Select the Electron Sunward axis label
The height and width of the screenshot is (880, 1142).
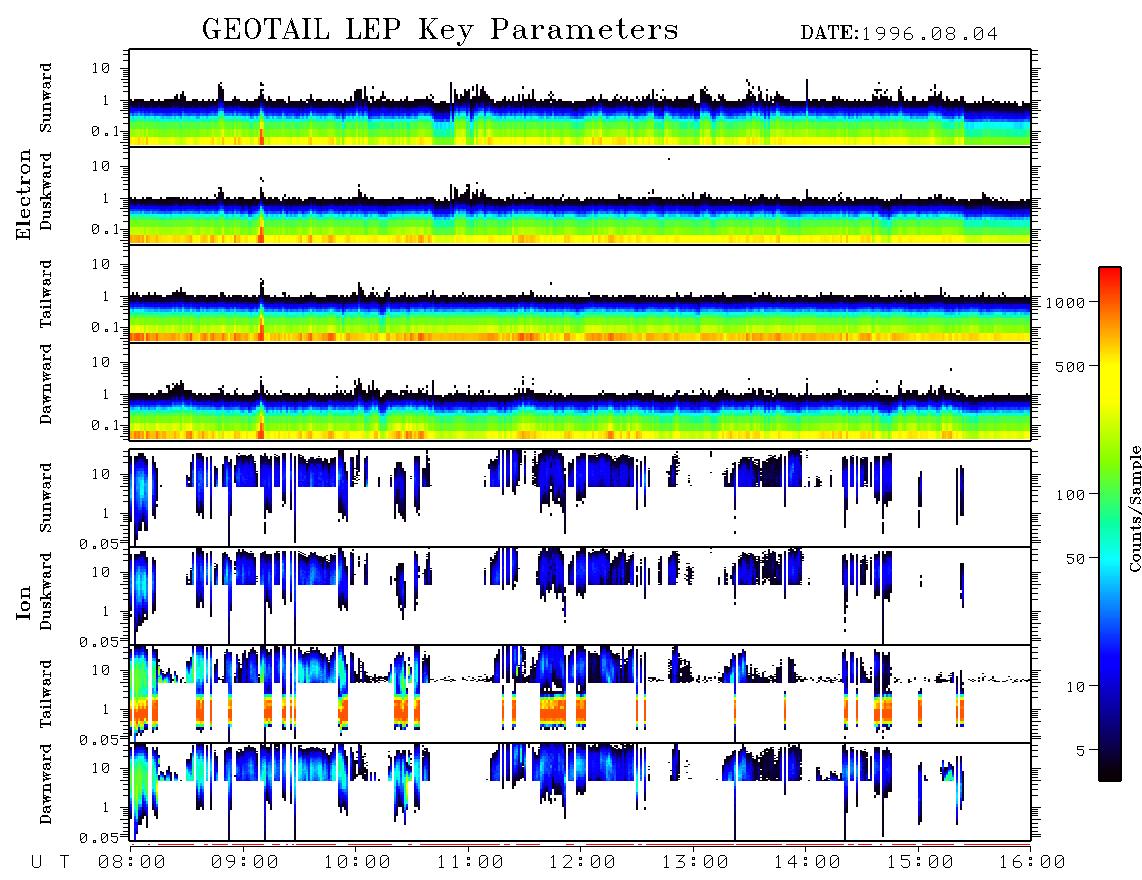coord(46,98)
